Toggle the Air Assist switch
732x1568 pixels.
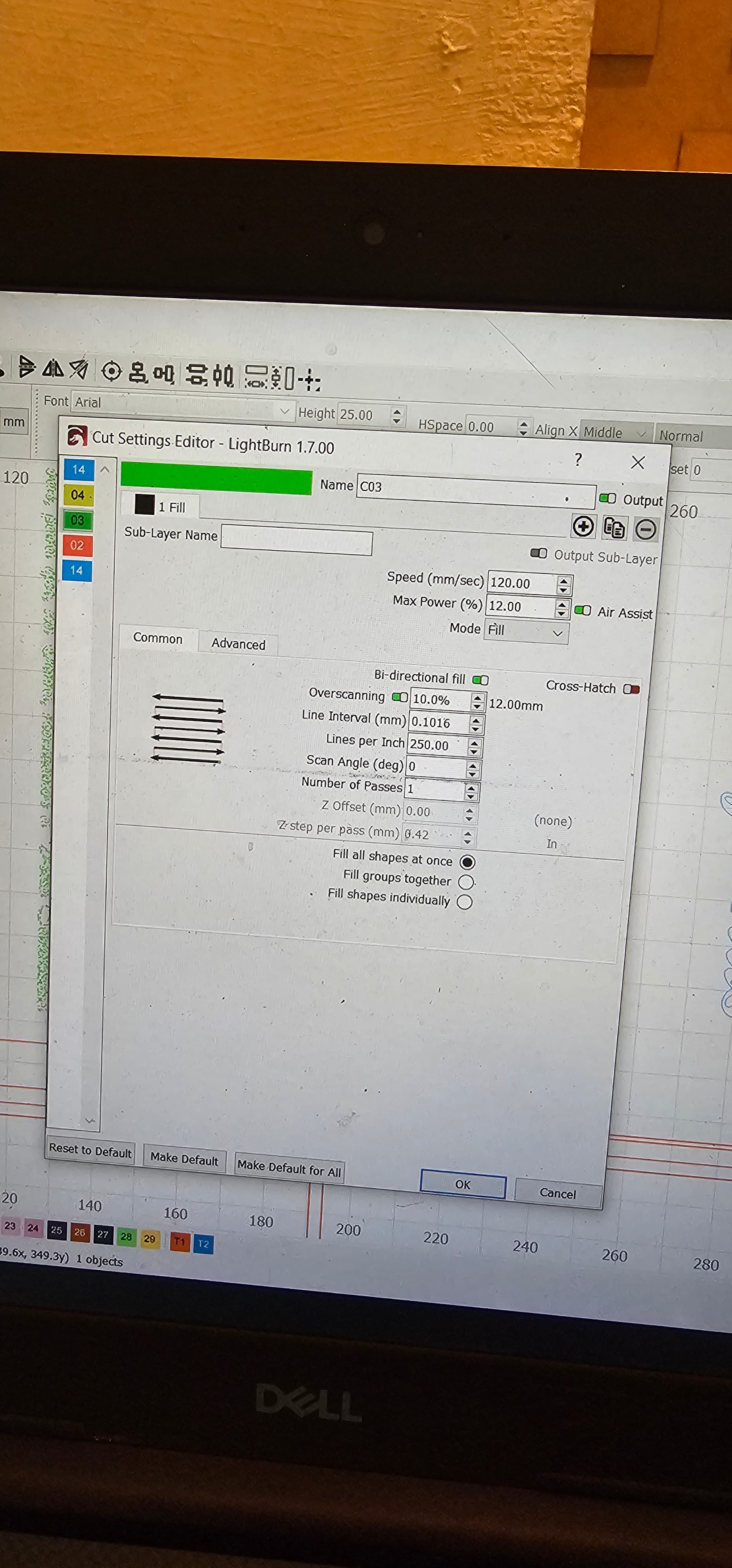pos(582,610)
